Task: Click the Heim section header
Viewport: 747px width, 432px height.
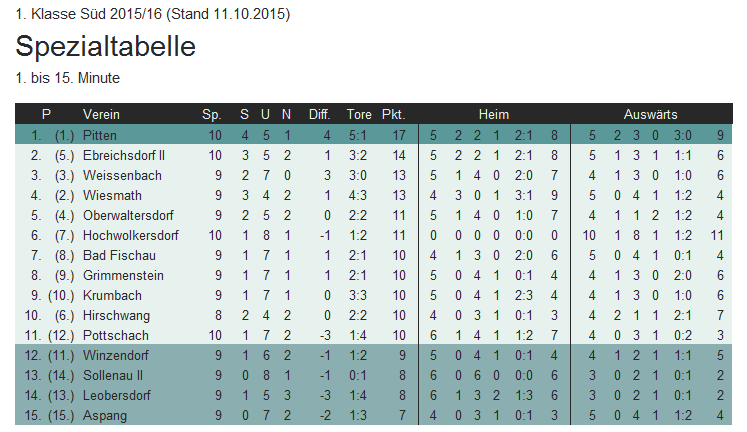Action: (x=494, y=114)
